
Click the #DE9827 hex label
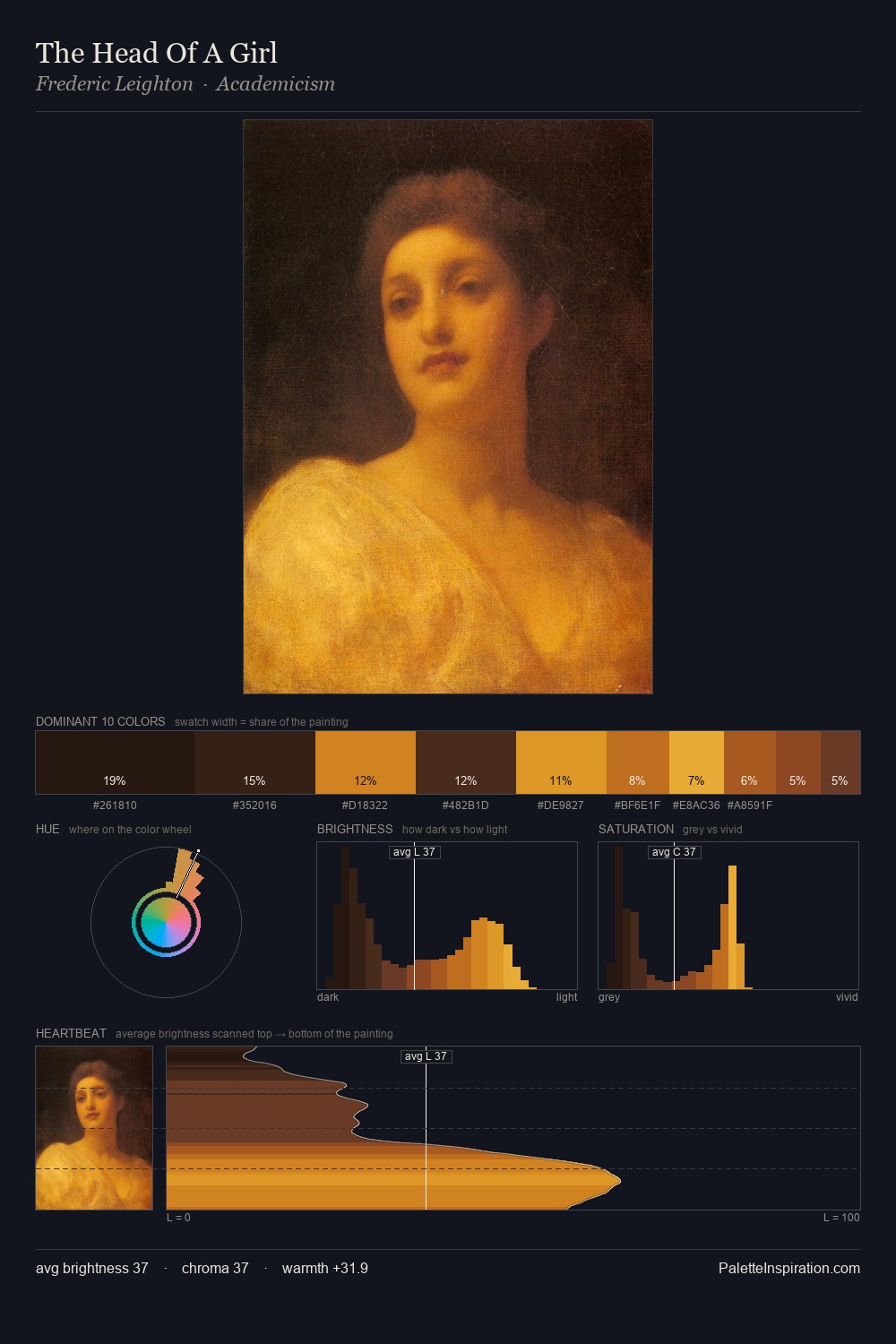(x=561, y=806)
